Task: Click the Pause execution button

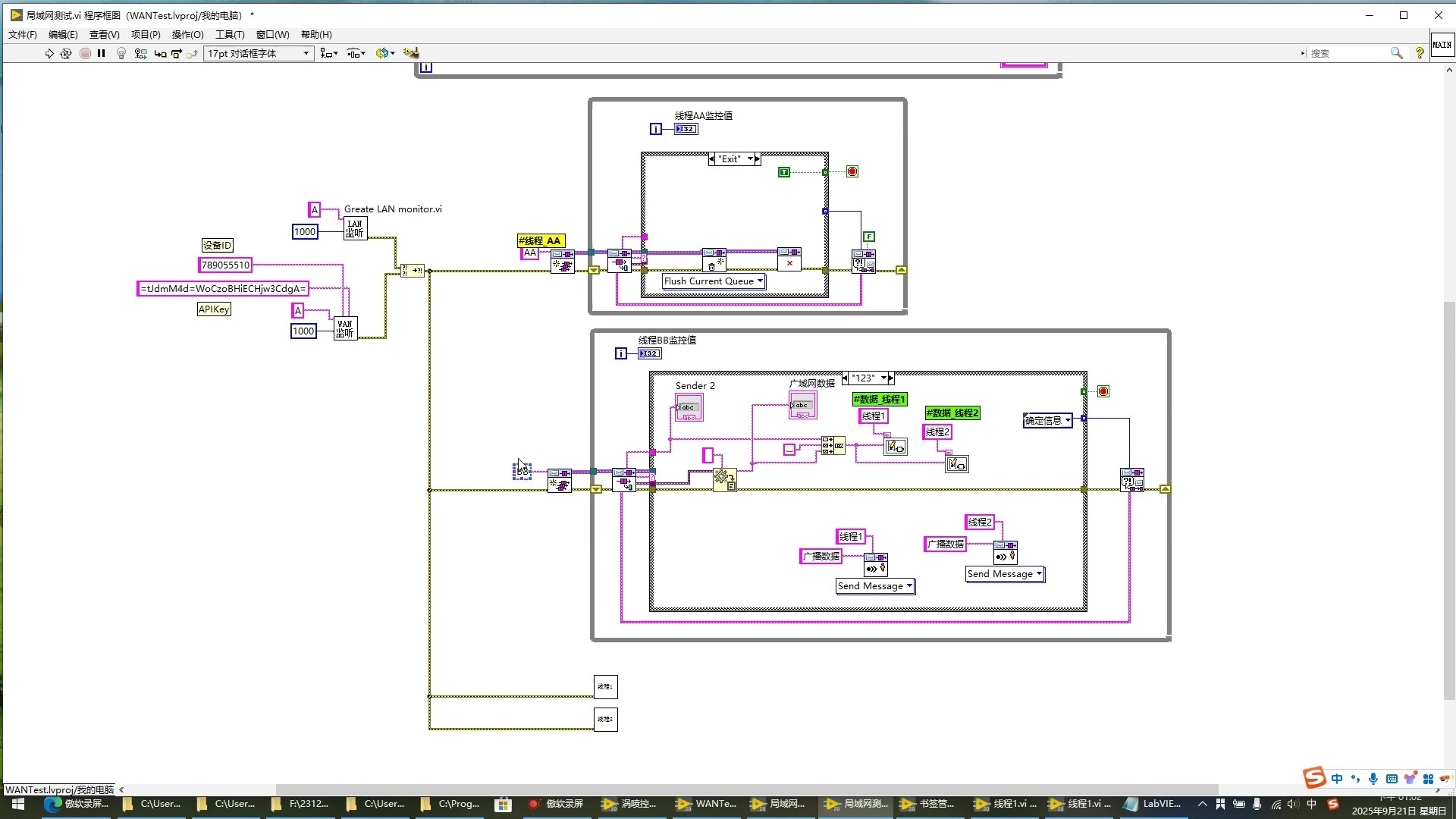Action: [101, 53]
